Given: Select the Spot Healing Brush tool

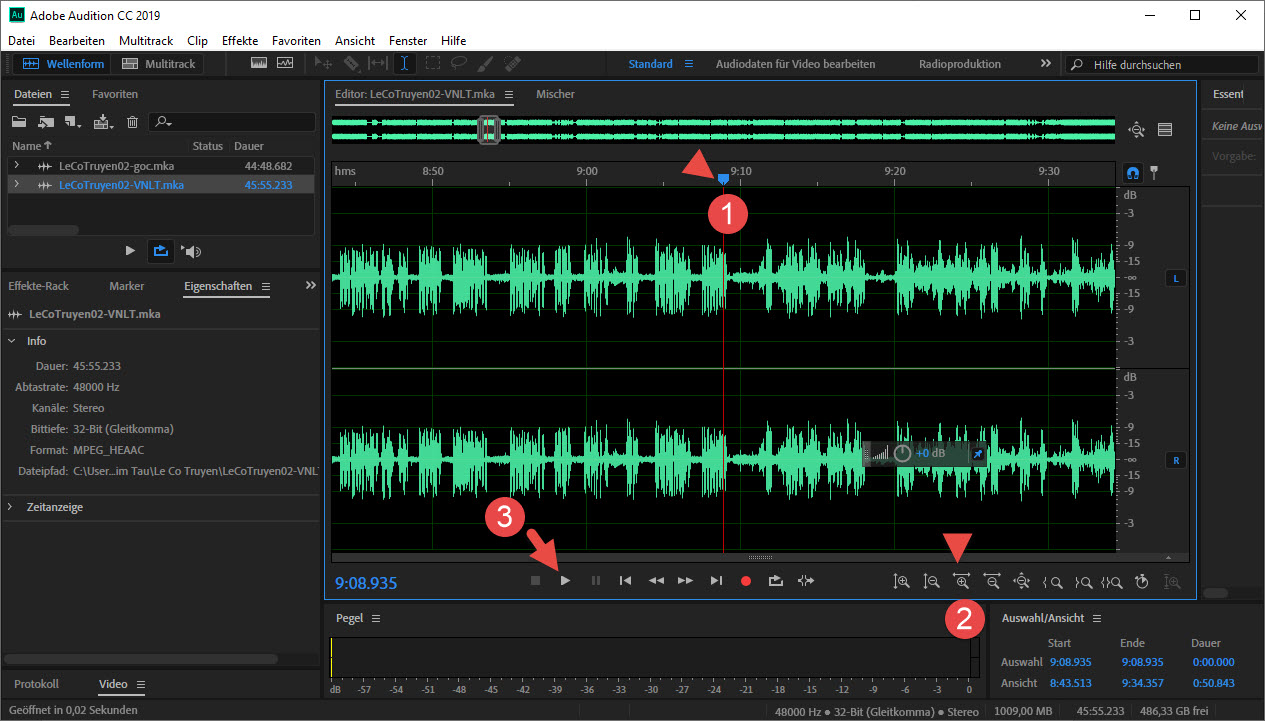Looking at the screenshot, I should pos(512,63).
